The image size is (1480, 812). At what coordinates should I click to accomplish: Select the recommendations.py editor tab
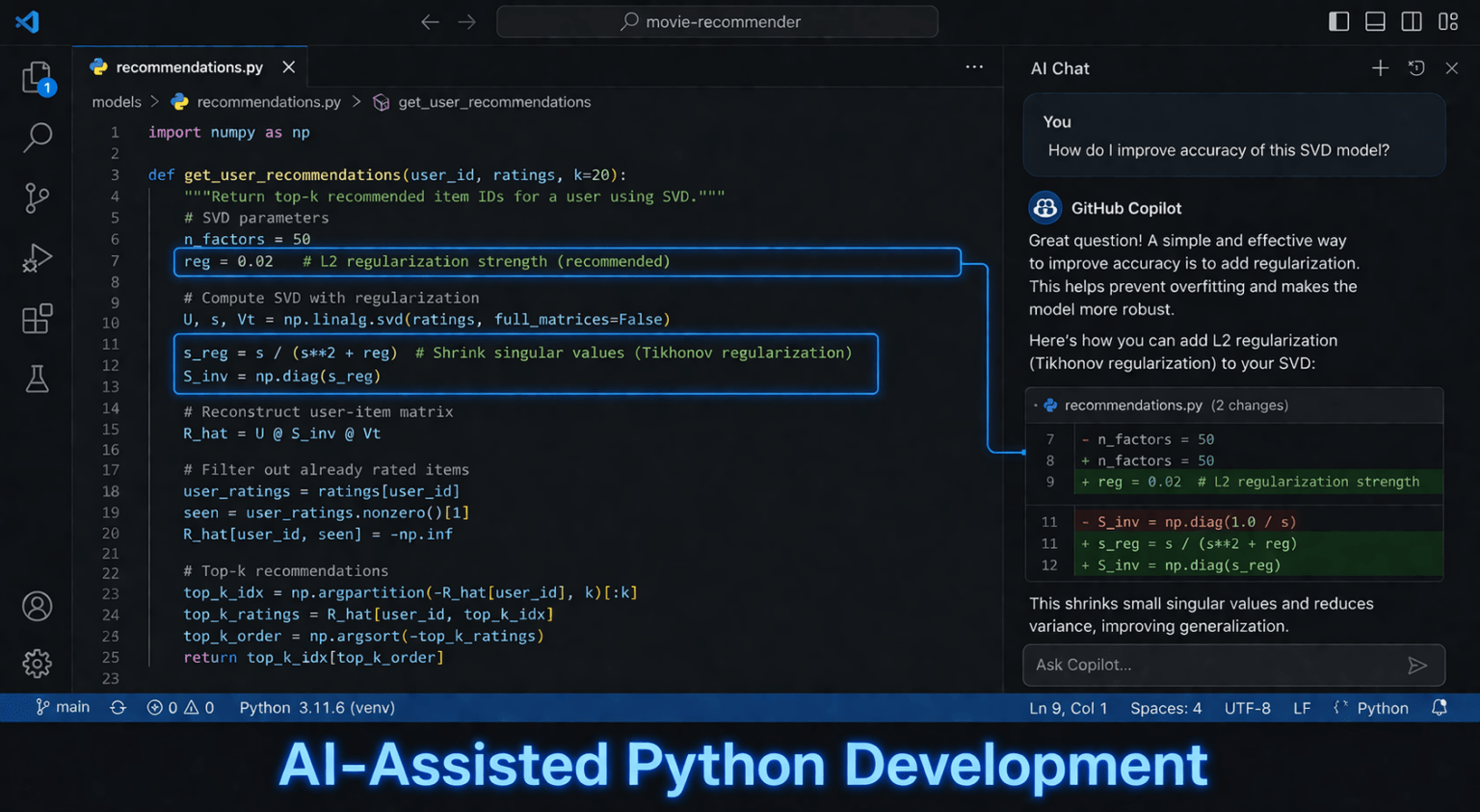(190, 66)
